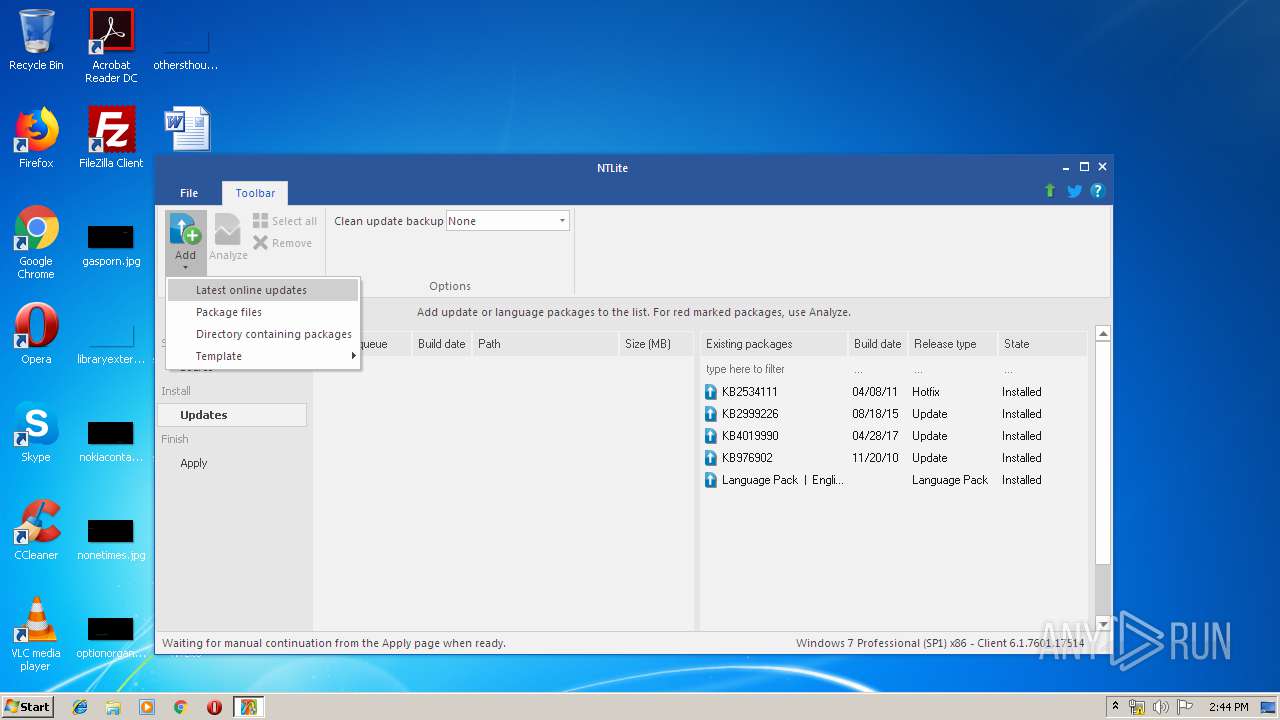Click the scrollbar down arrow
Viewport: 1280px width, 720px height.
[1103, 624]
